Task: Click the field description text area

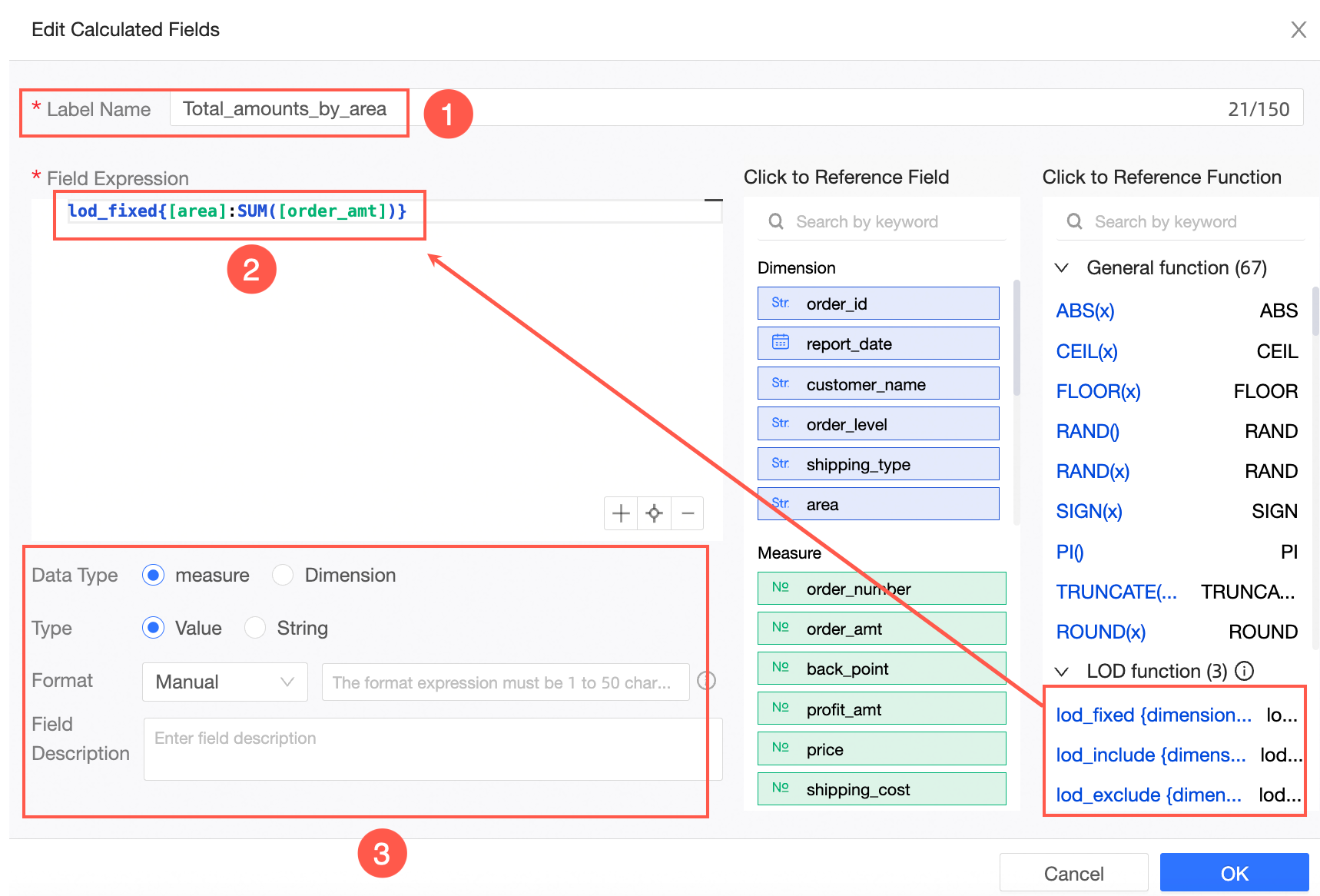Action: [433, 749]
